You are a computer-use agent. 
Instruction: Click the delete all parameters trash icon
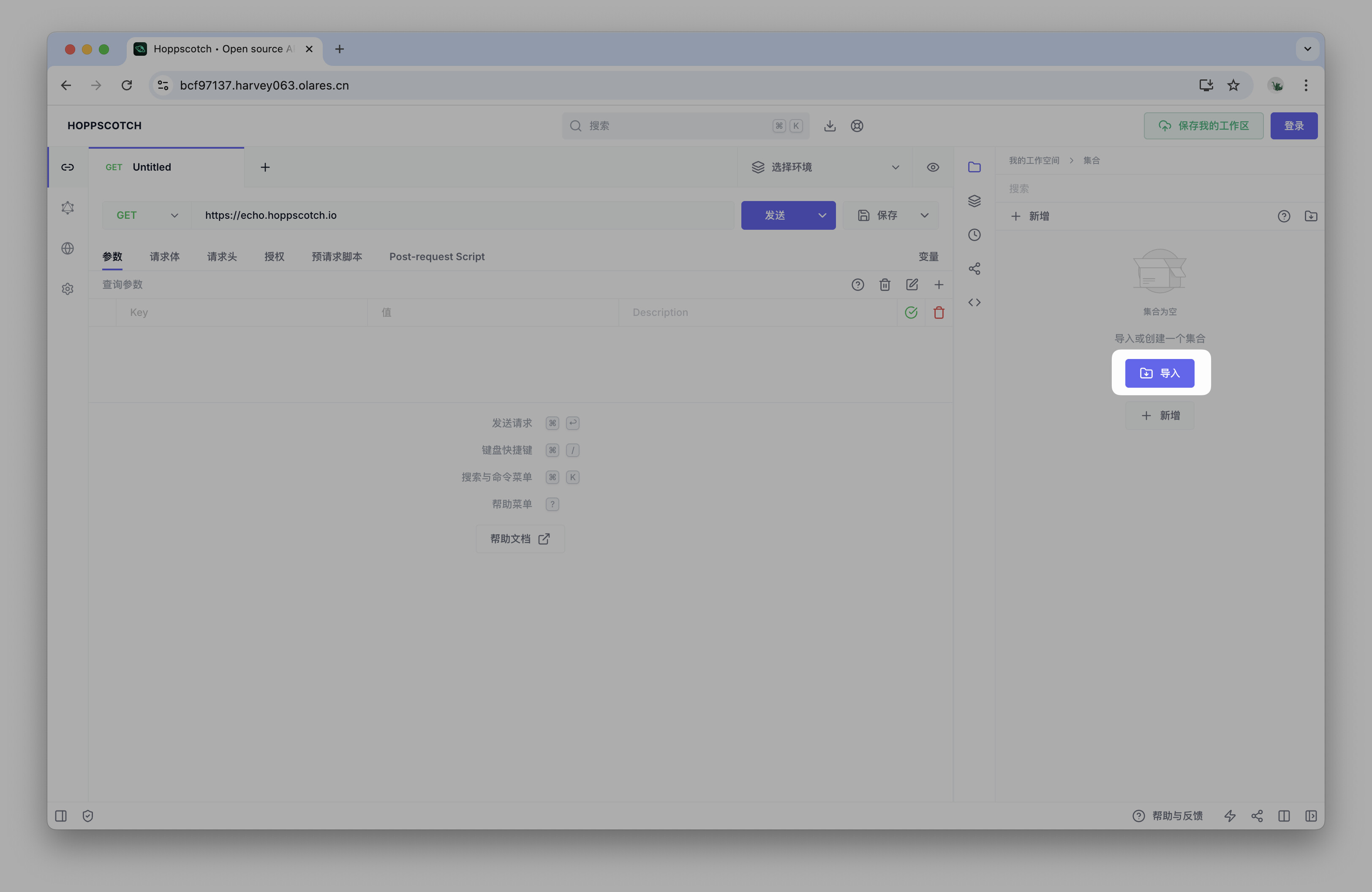(884, 285)
